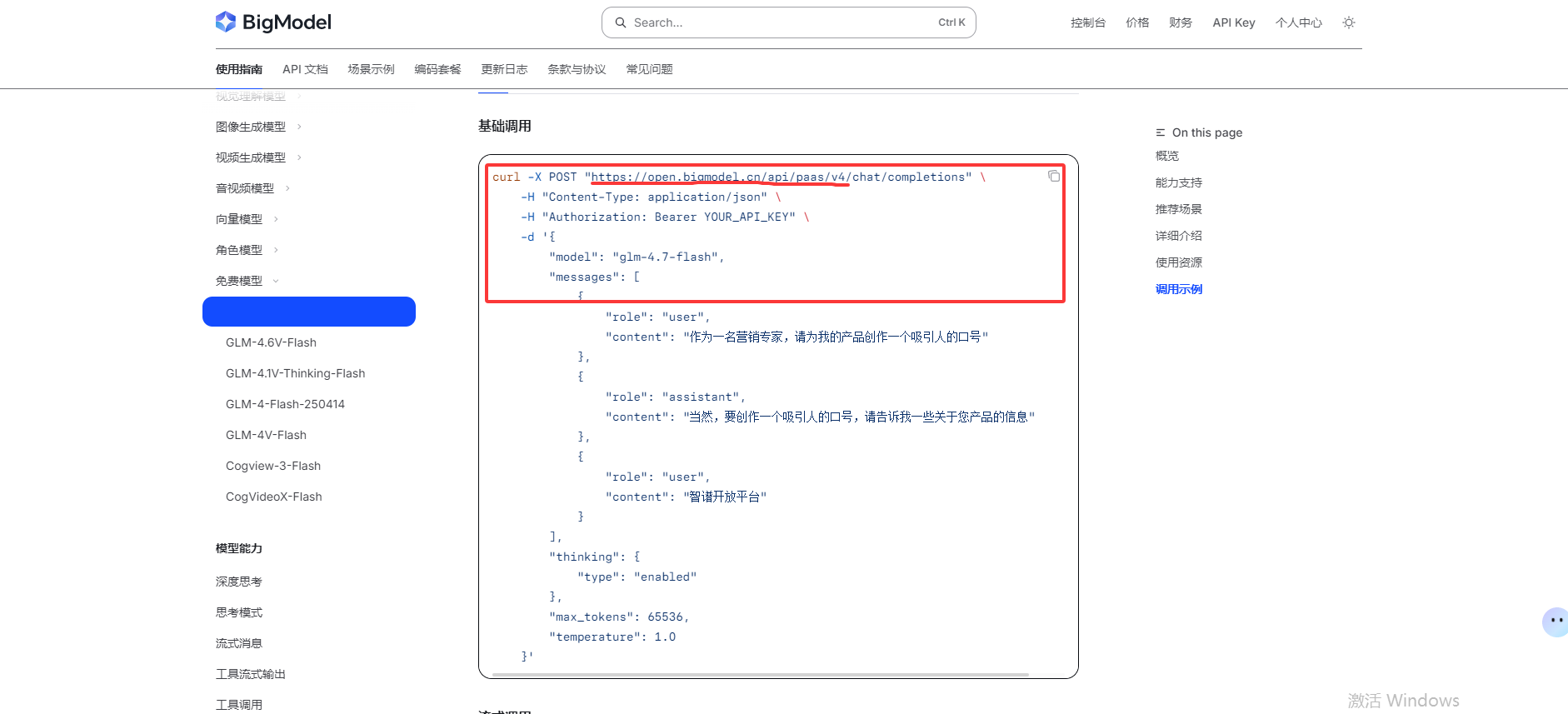Switch to 编码套餐 tab
Screen dimensions: 1568x714
click(437, 69)
